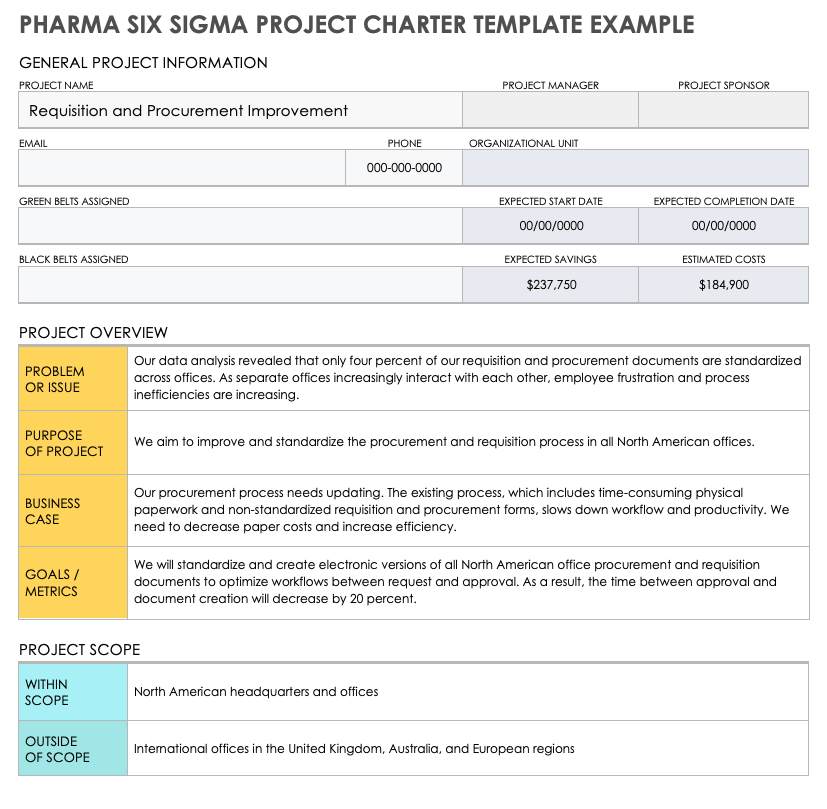The height and width of the screenshot is (809, 827).
Task: Click the Project Name field
Action: coord(240,111)
